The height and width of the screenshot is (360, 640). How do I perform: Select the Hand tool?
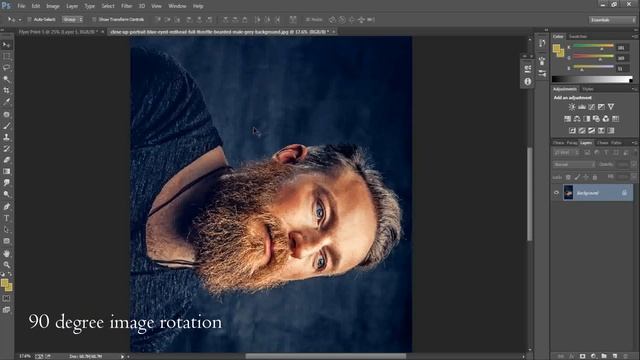[6, 253]
